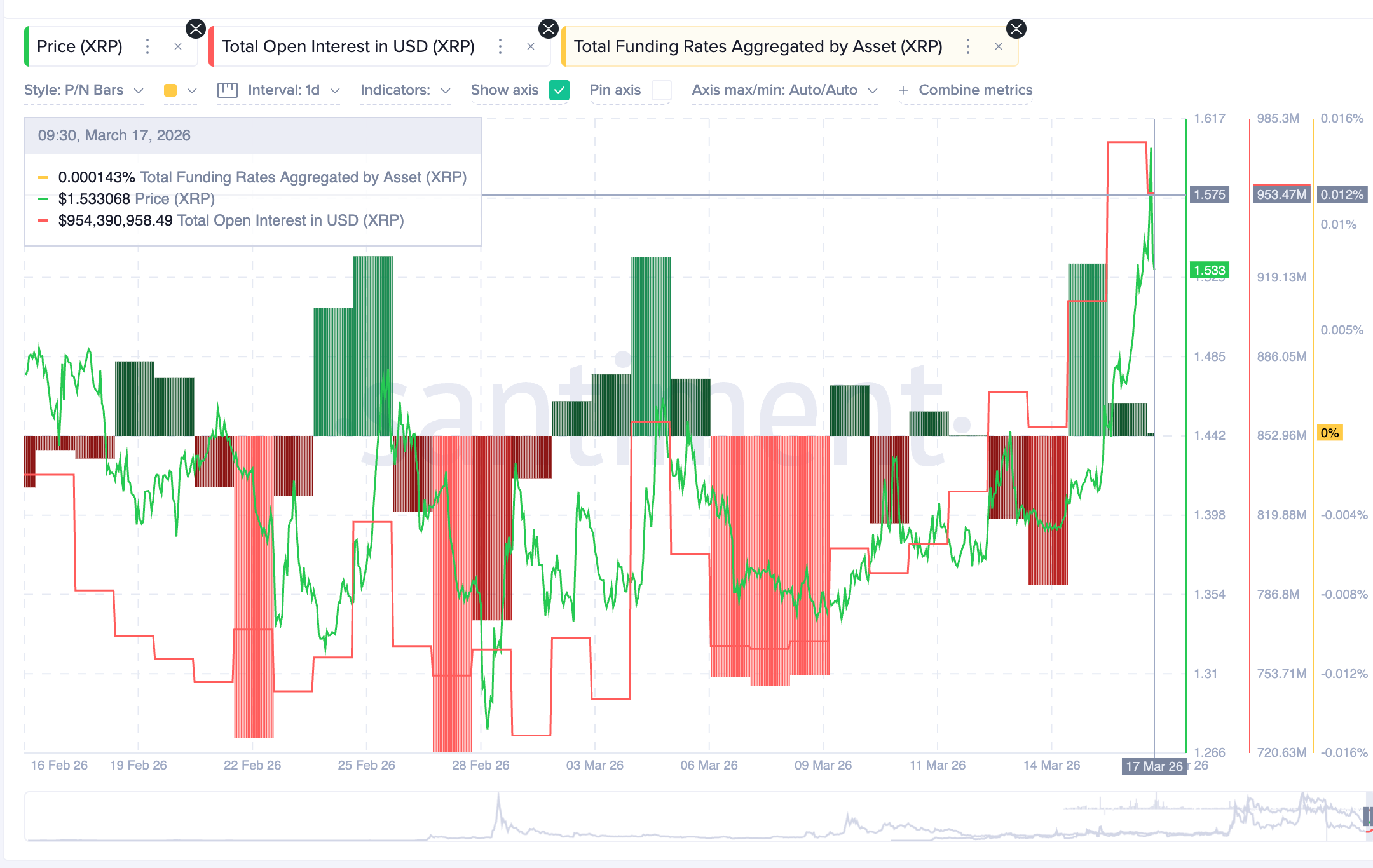Select the Price (XRP) metric tab
The height and width of the screenshot is (868, 1373).
pos(80,46)
